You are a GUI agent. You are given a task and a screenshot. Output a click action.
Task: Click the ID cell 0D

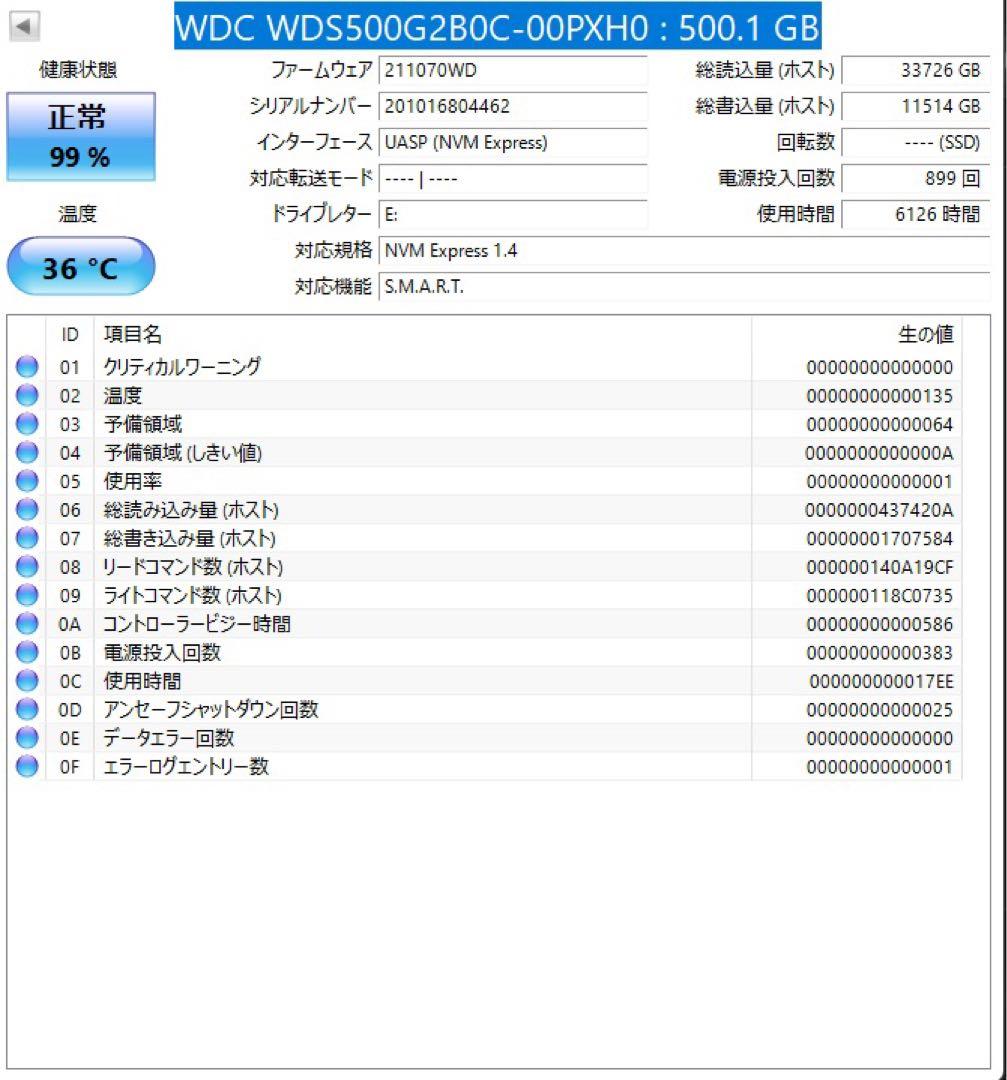tap(70, 710)
